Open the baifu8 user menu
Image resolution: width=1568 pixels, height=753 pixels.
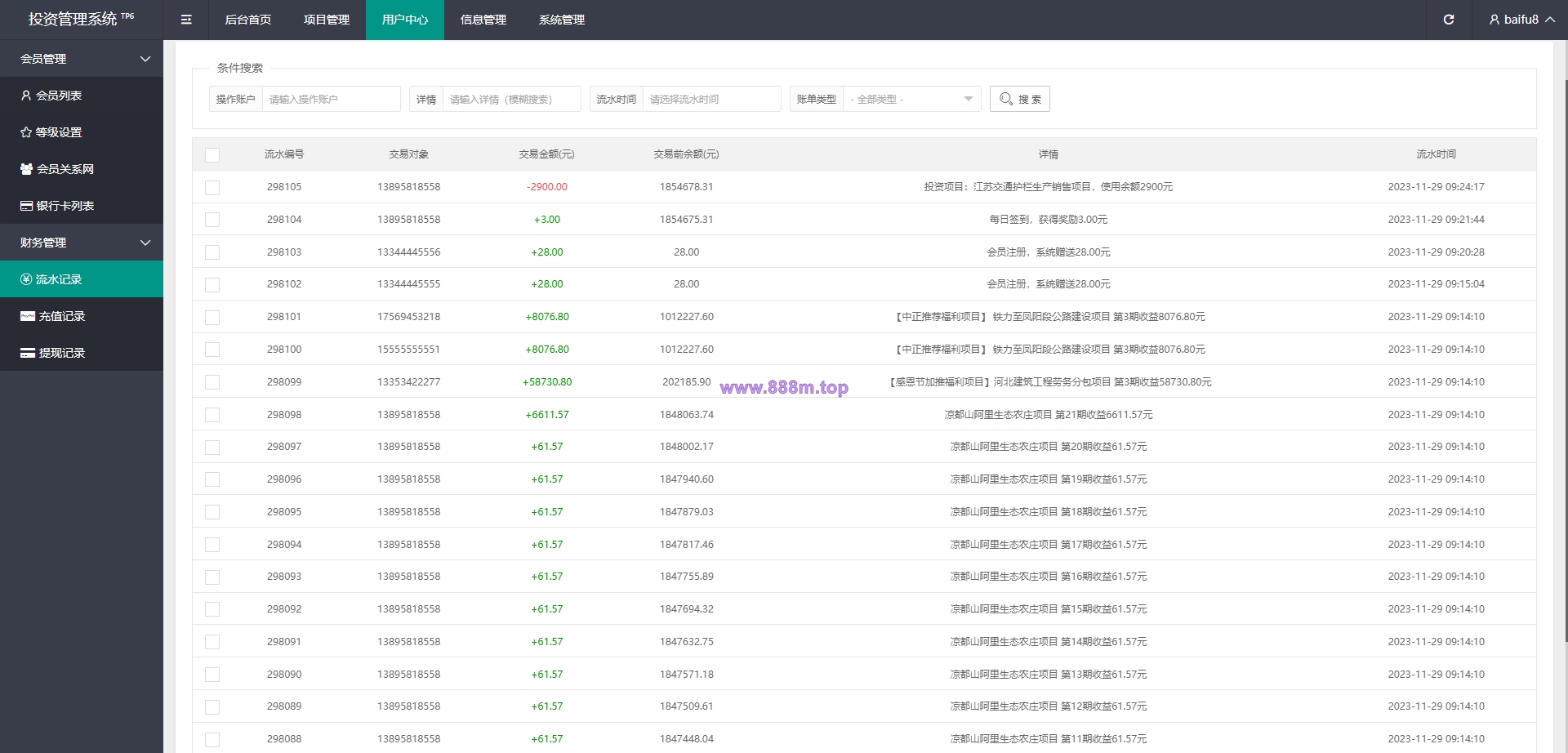1521,20
